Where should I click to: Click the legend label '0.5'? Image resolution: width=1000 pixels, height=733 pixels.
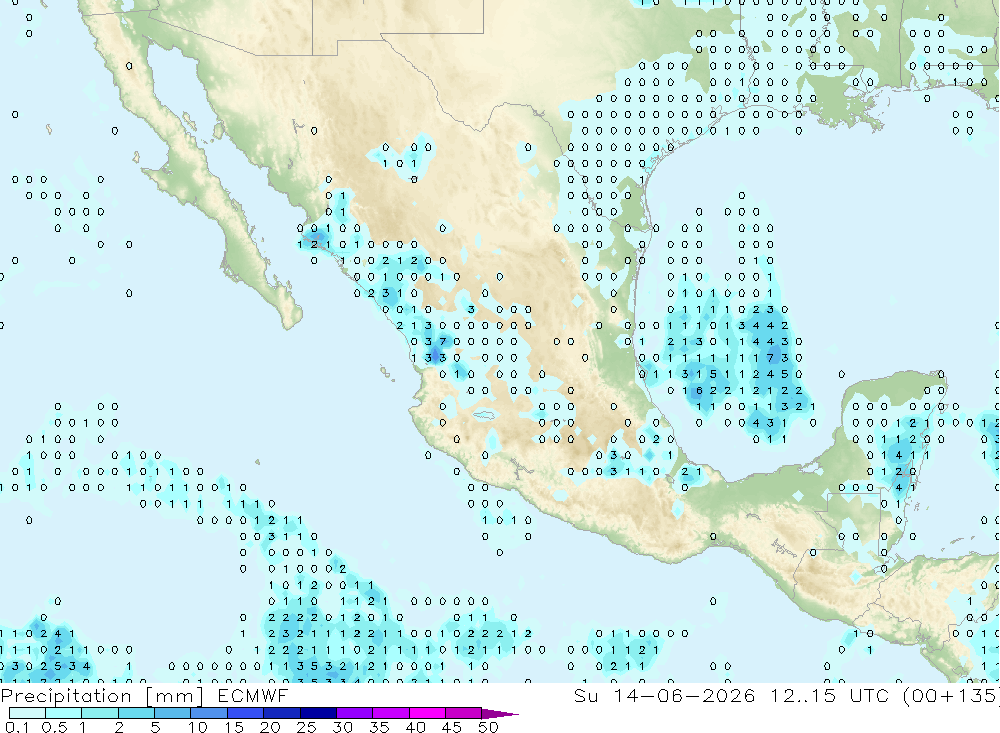54,727
